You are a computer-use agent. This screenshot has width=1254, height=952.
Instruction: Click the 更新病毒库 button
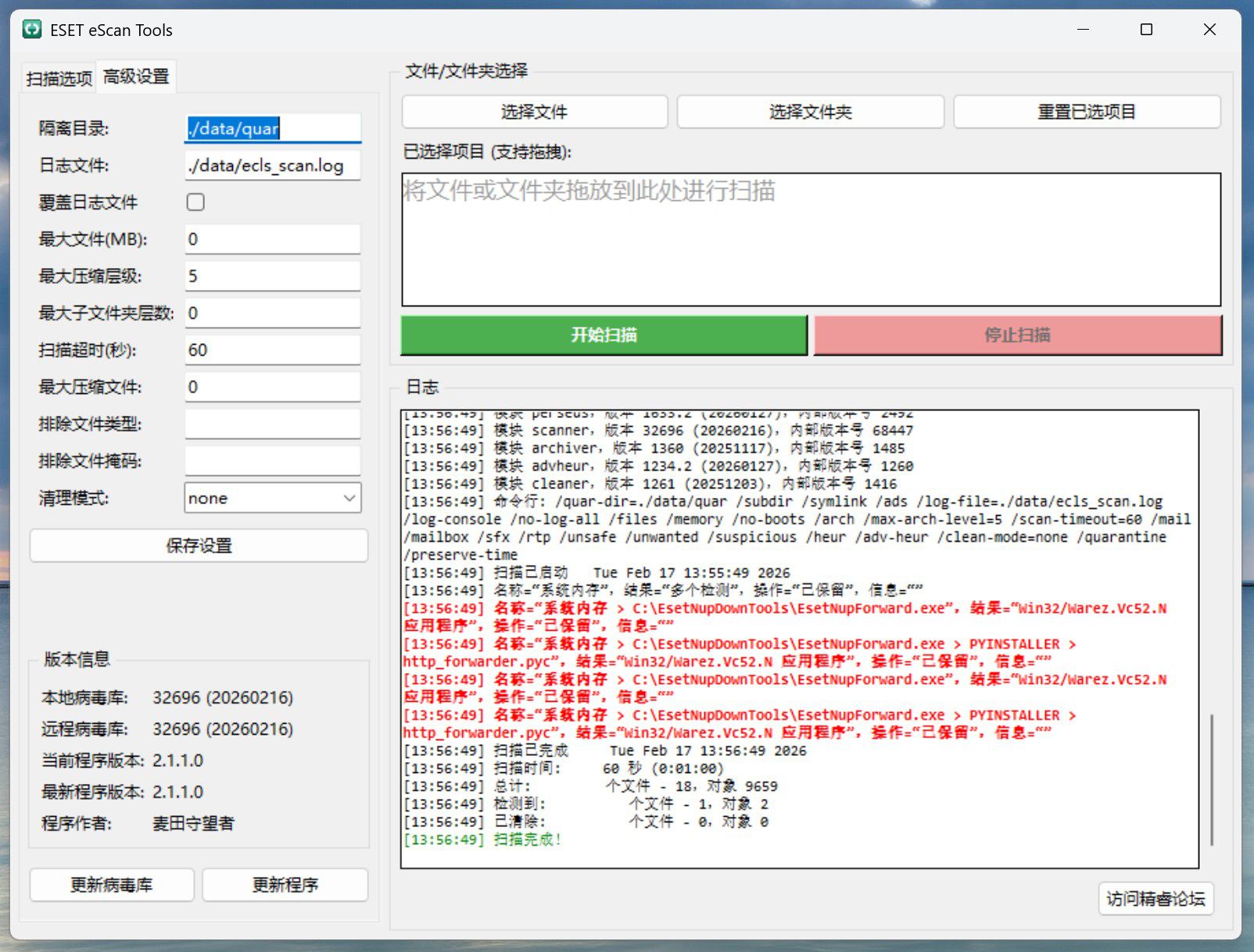click(112, 885)
